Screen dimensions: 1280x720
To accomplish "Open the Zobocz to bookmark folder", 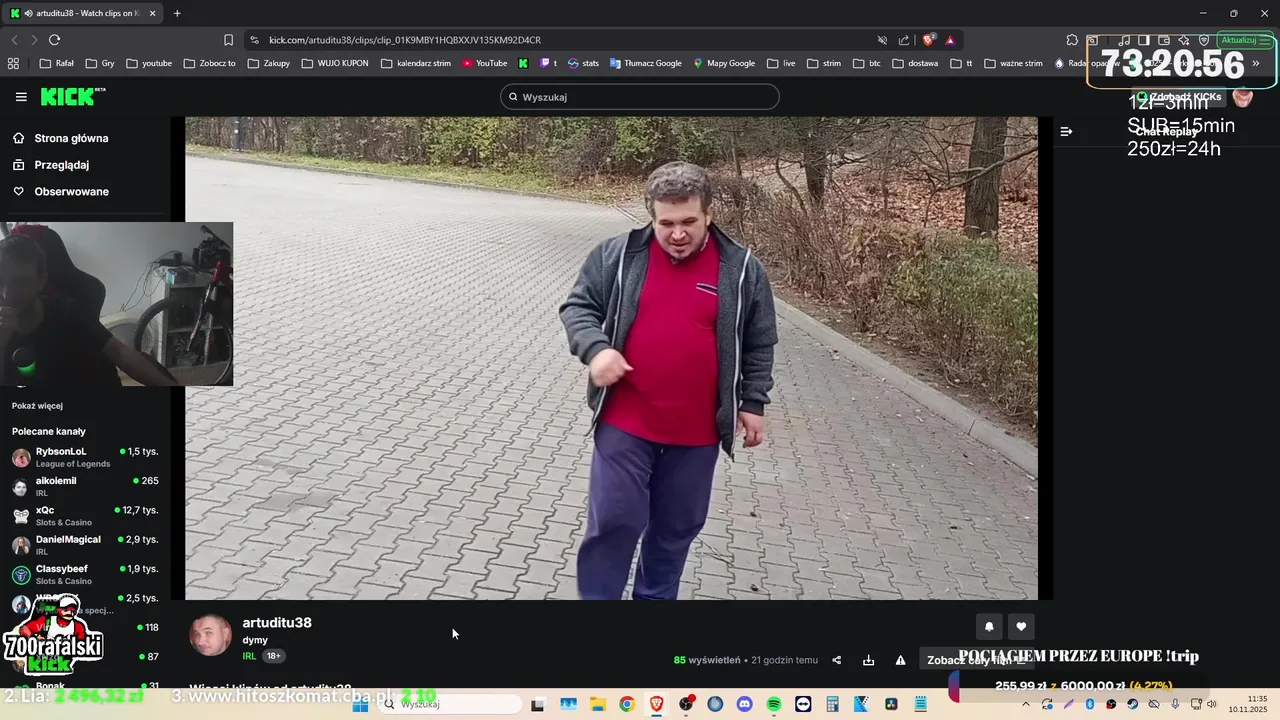I will 209,63.
